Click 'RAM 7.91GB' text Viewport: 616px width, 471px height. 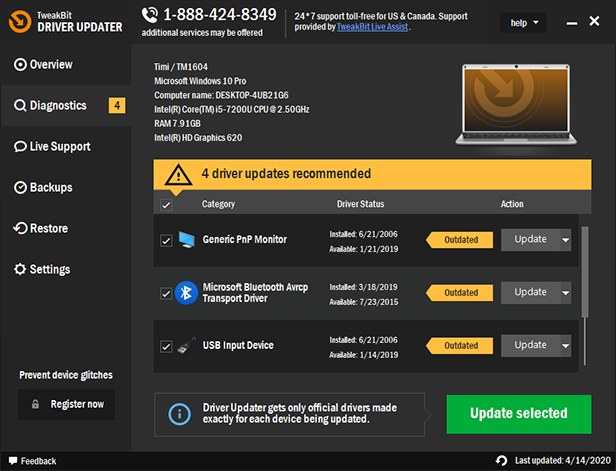tap(177, 123)
